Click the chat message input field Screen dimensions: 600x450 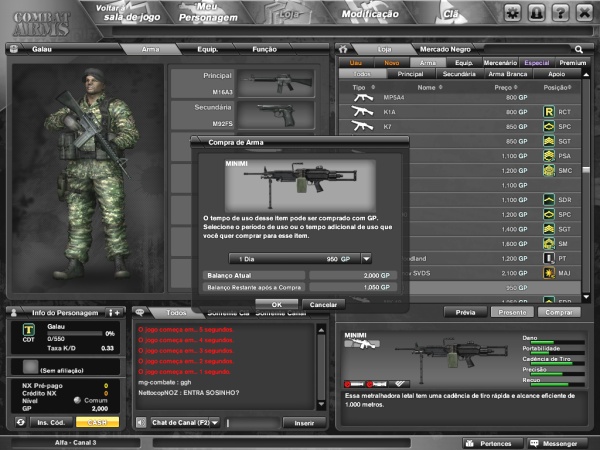[252, 423]
